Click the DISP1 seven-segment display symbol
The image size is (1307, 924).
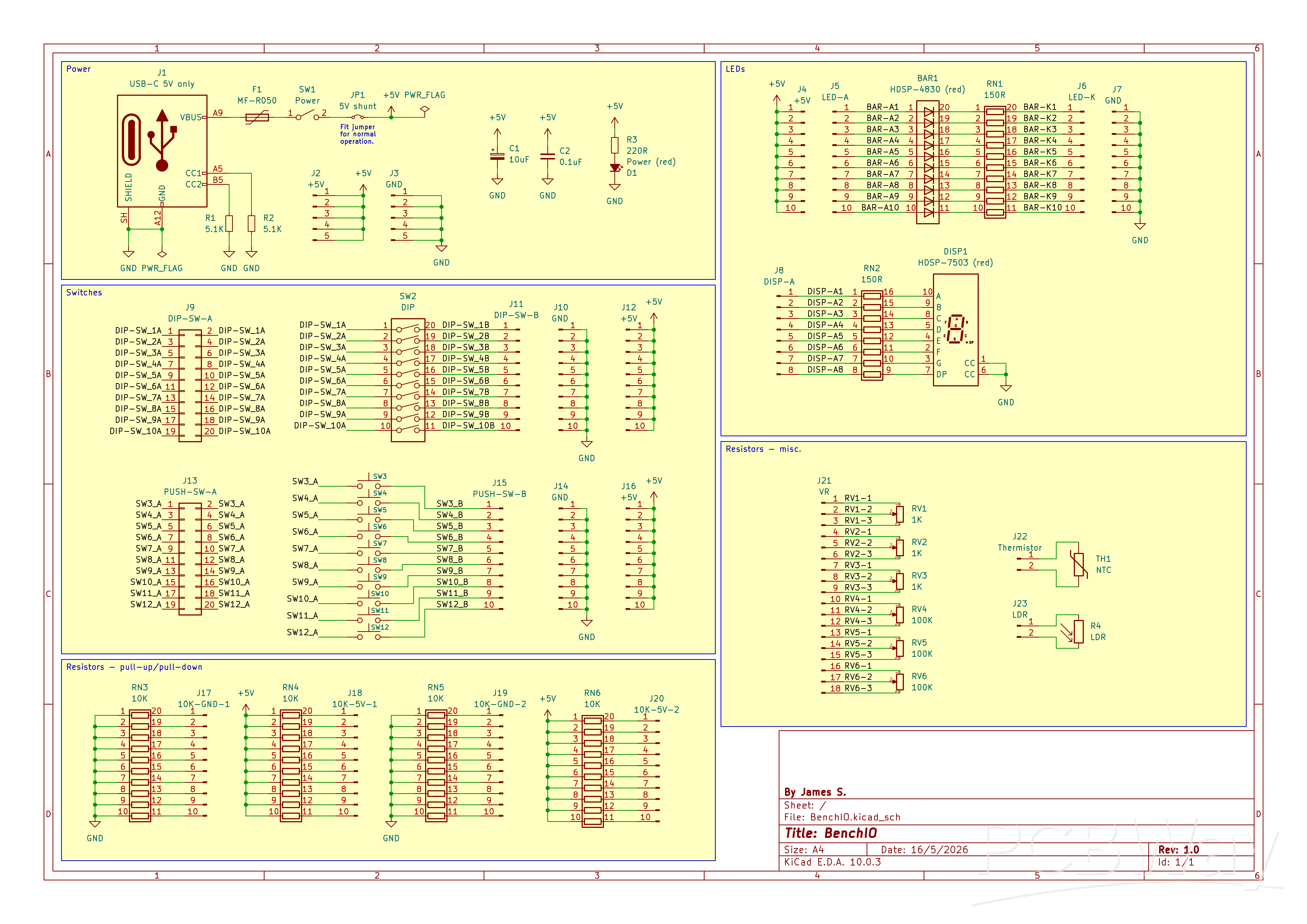956,330
